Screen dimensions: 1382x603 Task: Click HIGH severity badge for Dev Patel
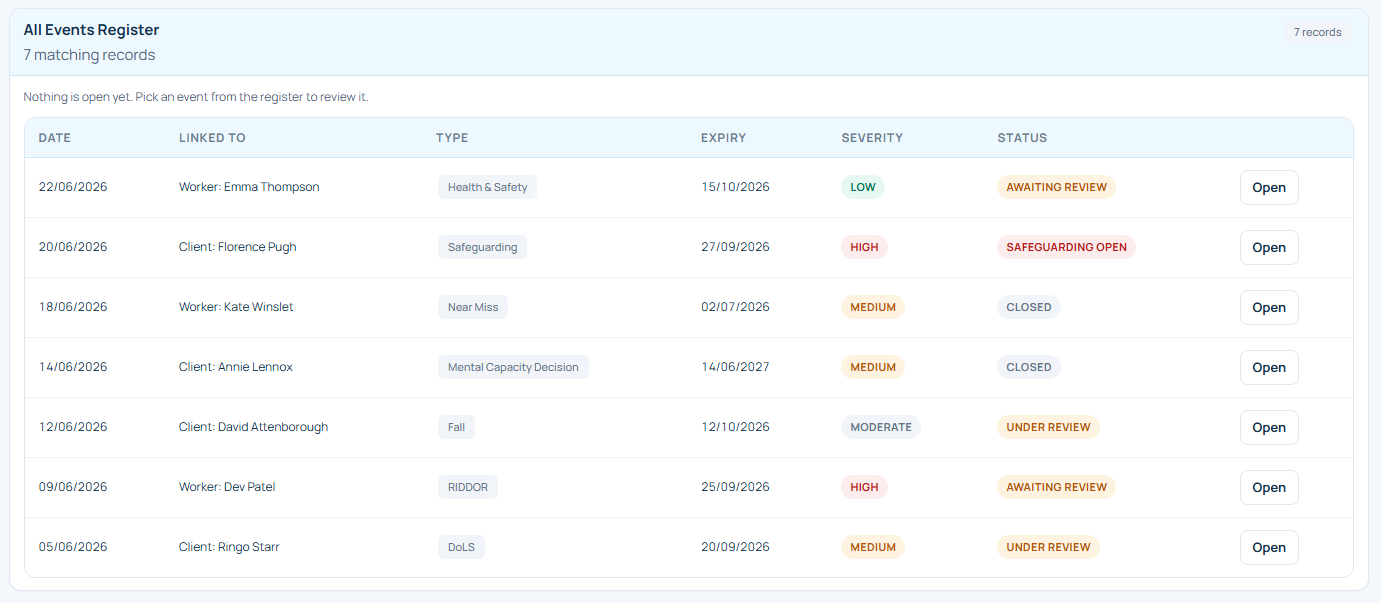864,487
